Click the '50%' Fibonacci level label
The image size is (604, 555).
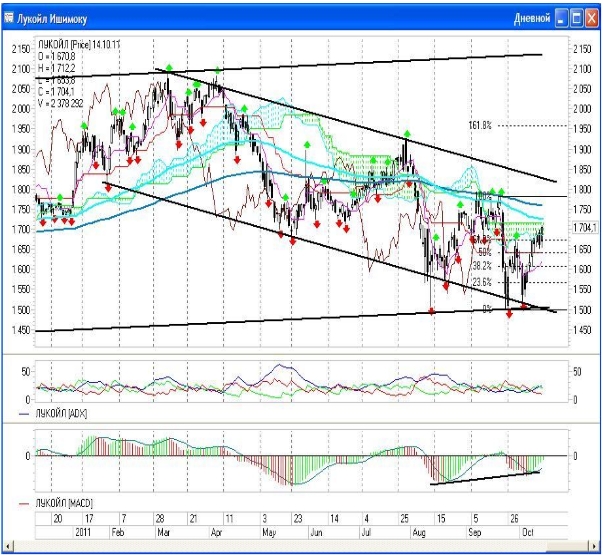point(485,253)
